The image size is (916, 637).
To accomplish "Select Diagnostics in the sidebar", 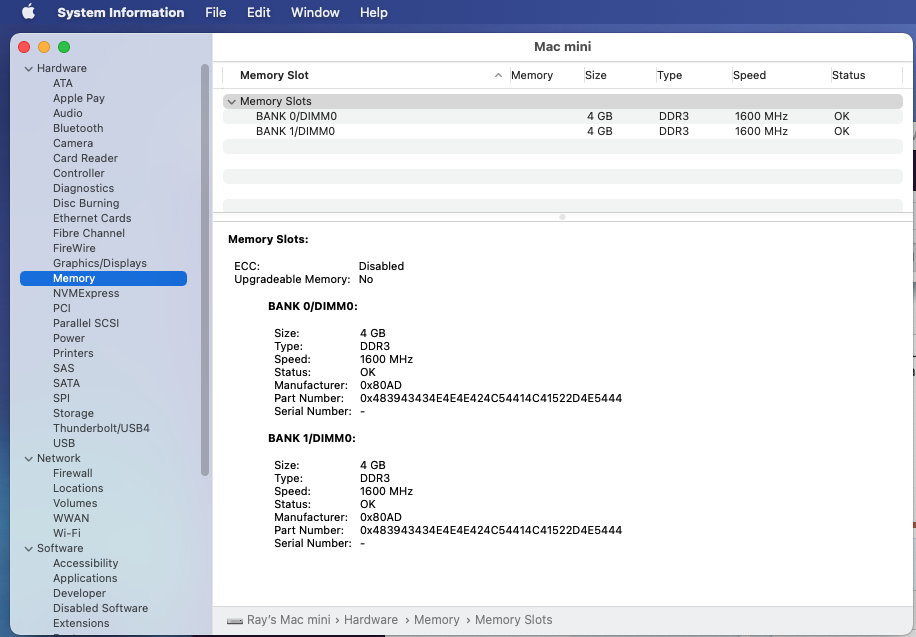I will pos(84,188).
